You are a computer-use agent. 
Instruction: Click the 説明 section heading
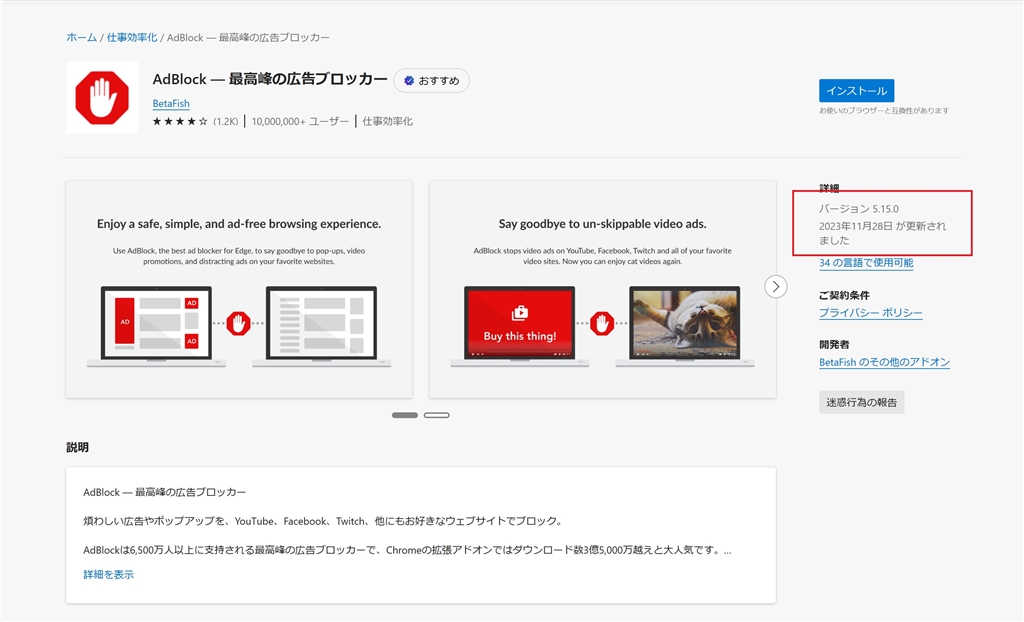[x=77, y=448]
